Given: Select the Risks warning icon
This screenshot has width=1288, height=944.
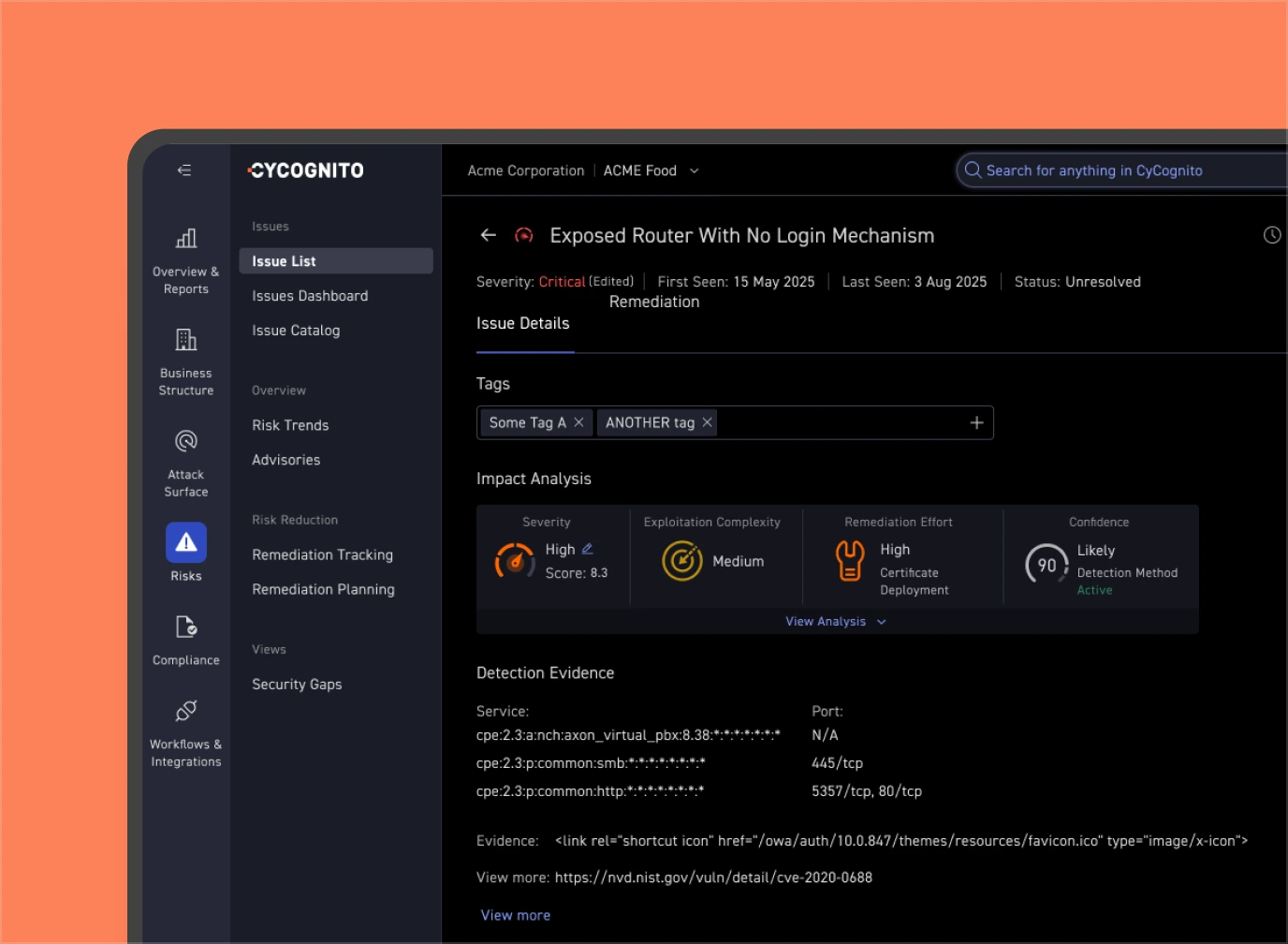Looking at the screenshot, I should point(186,542).
